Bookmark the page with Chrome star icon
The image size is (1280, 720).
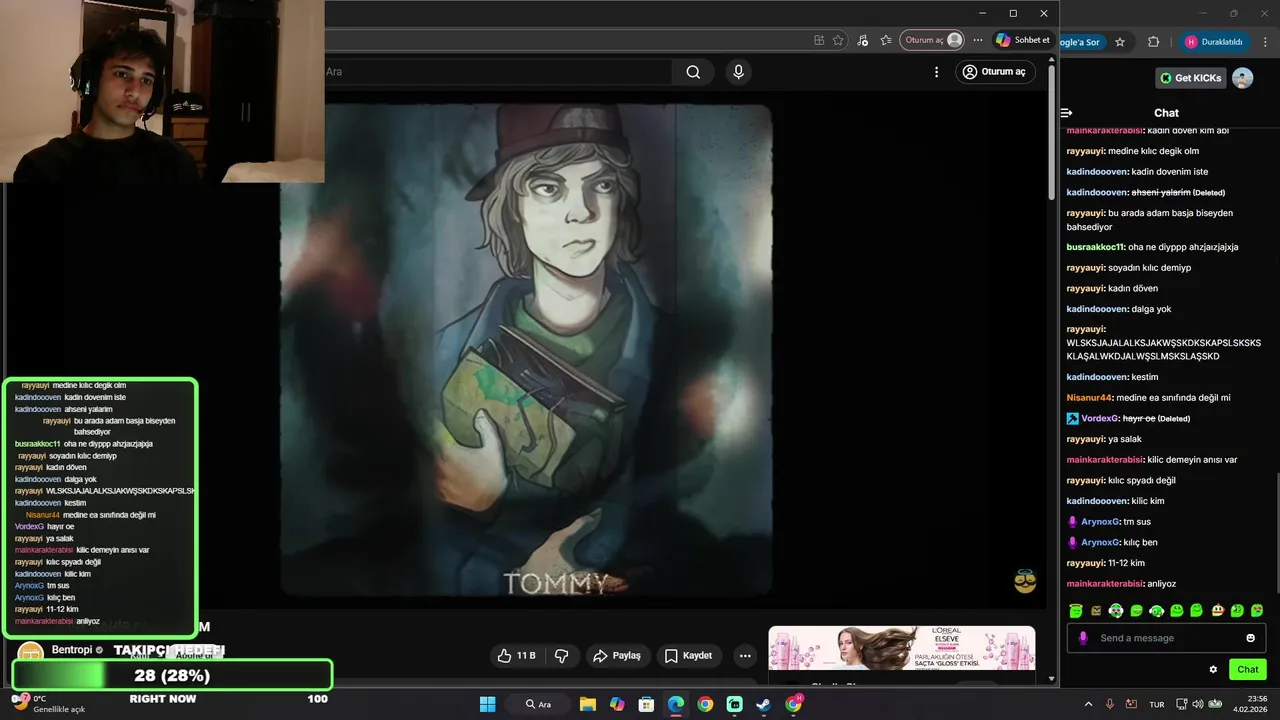tap(1120, 42)
